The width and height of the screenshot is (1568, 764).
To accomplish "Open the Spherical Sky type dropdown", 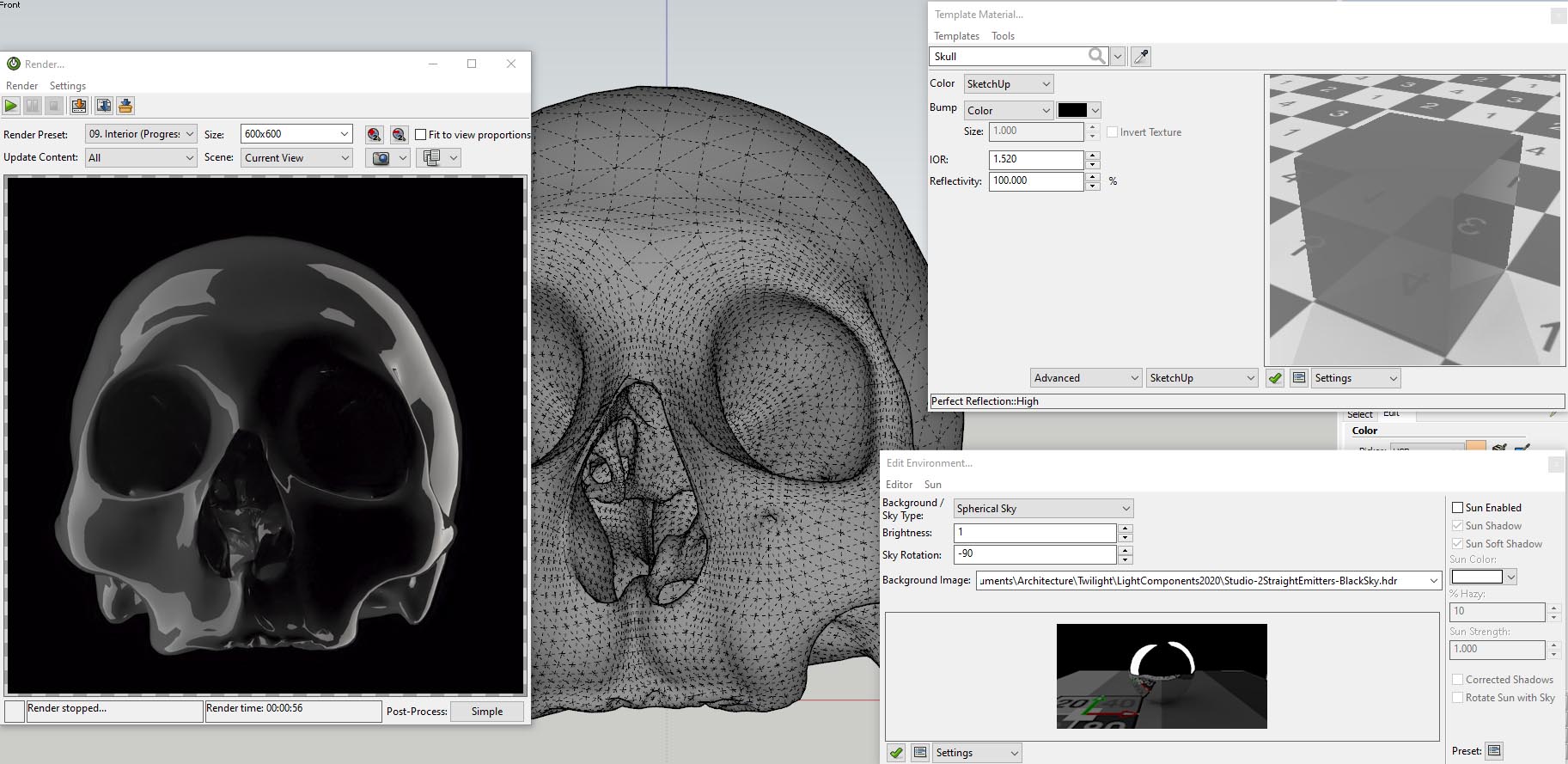I will pos(1043,509).
